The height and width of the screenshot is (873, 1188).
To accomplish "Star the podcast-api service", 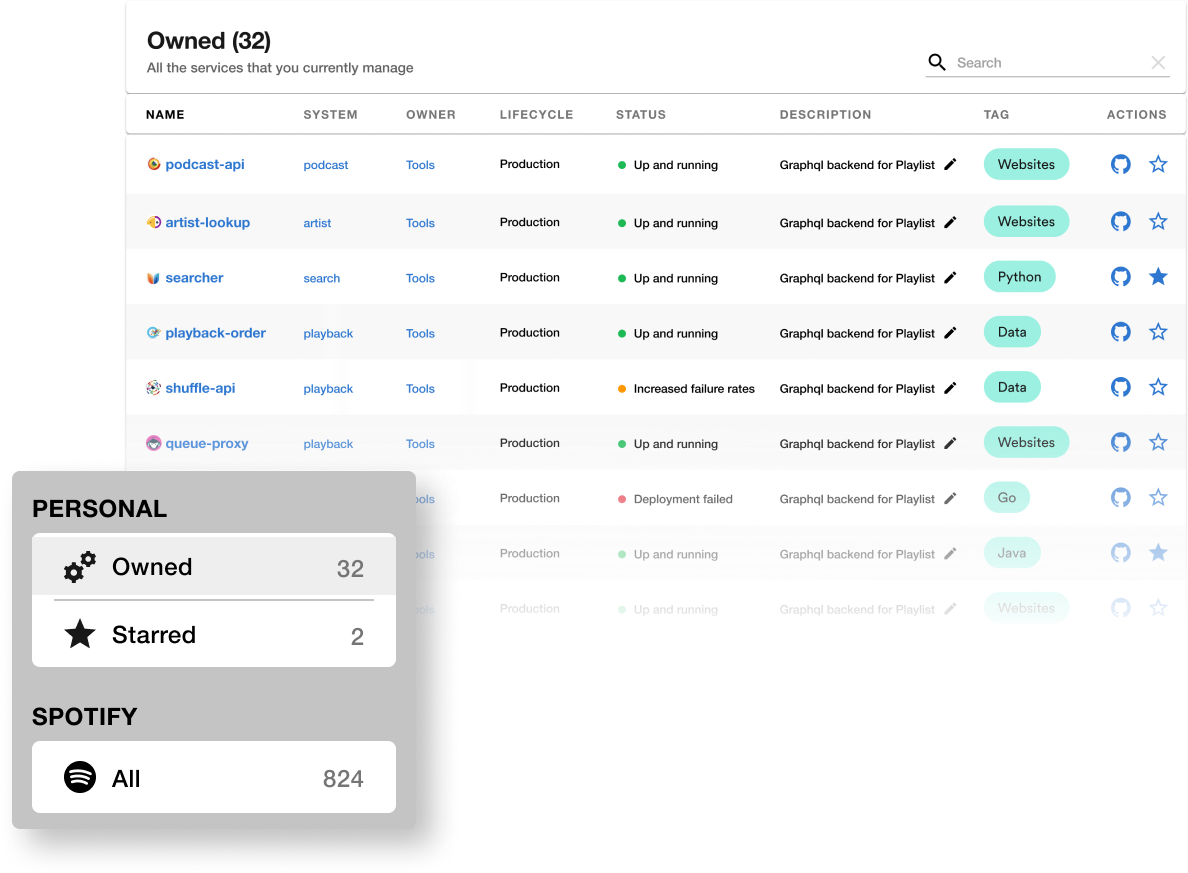I will 1158,164.
